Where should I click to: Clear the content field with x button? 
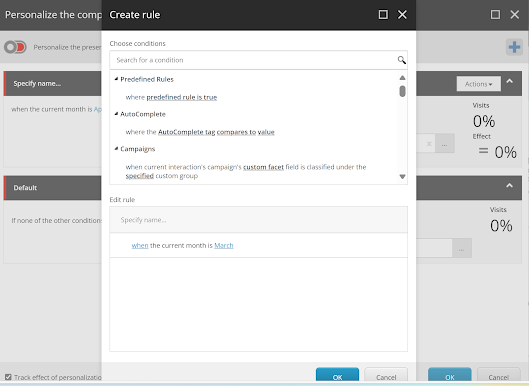429,144
